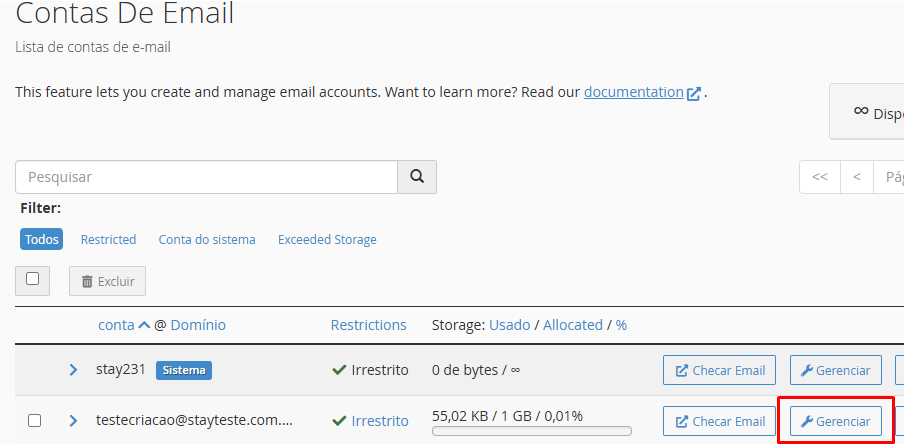Sort by the Restrictions column header
This screenshot has height=444, width=906.
[368, 325]
